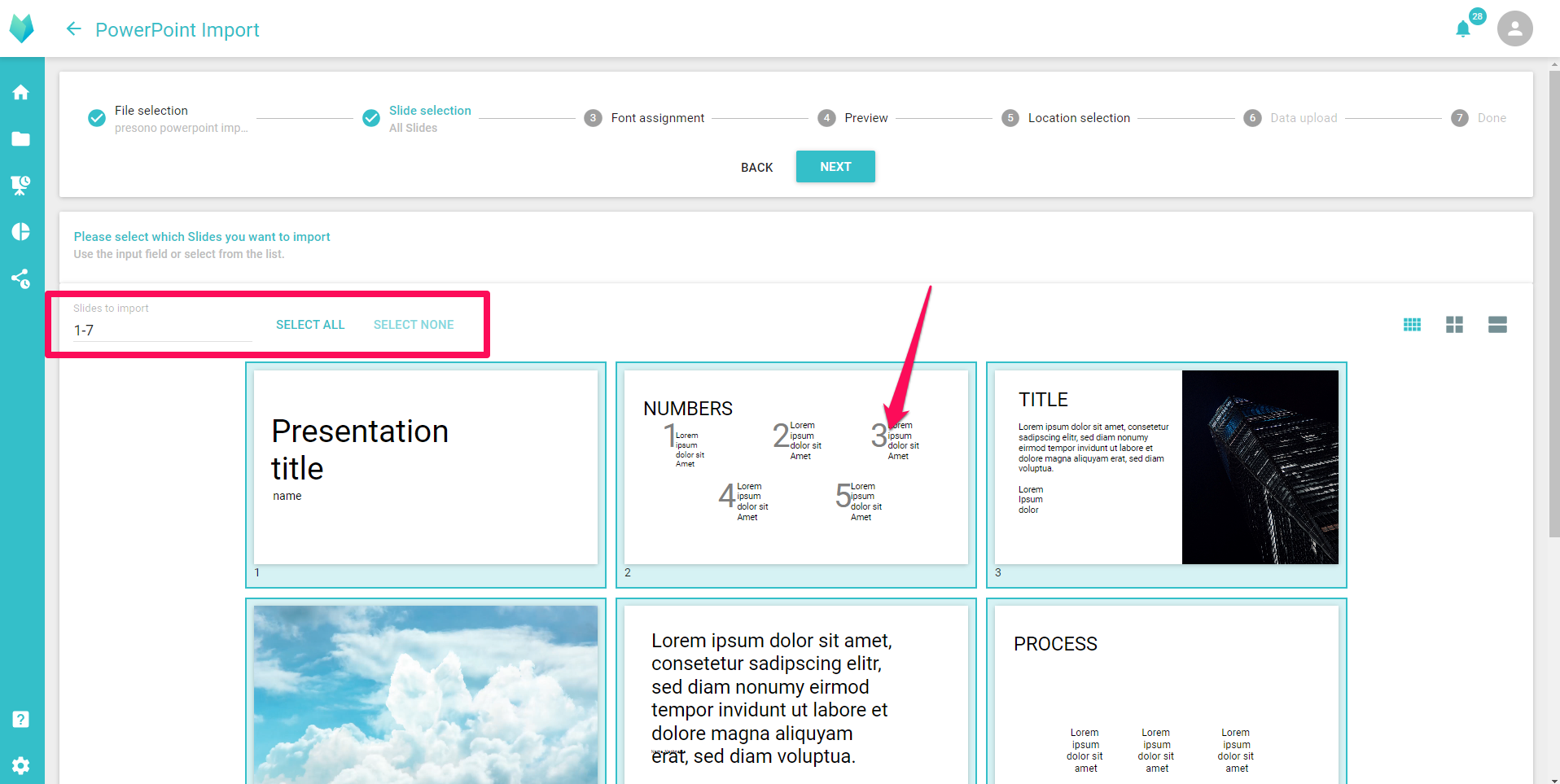This screenshot has height=784, width=1560.
Task: Go back with the arrow icon
Action: click(x=73, y=29)
